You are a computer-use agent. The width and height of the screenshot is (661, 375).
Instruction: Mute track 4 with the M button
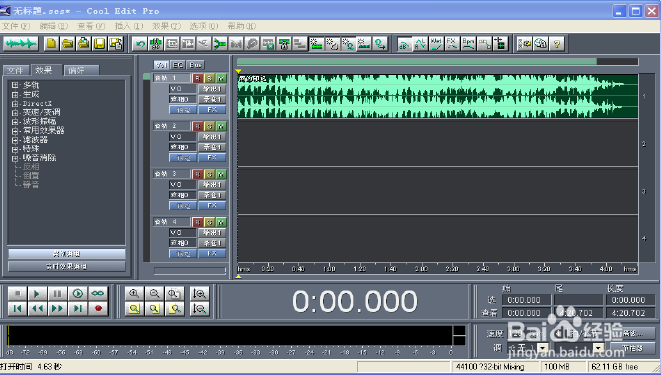pos(221,222)
